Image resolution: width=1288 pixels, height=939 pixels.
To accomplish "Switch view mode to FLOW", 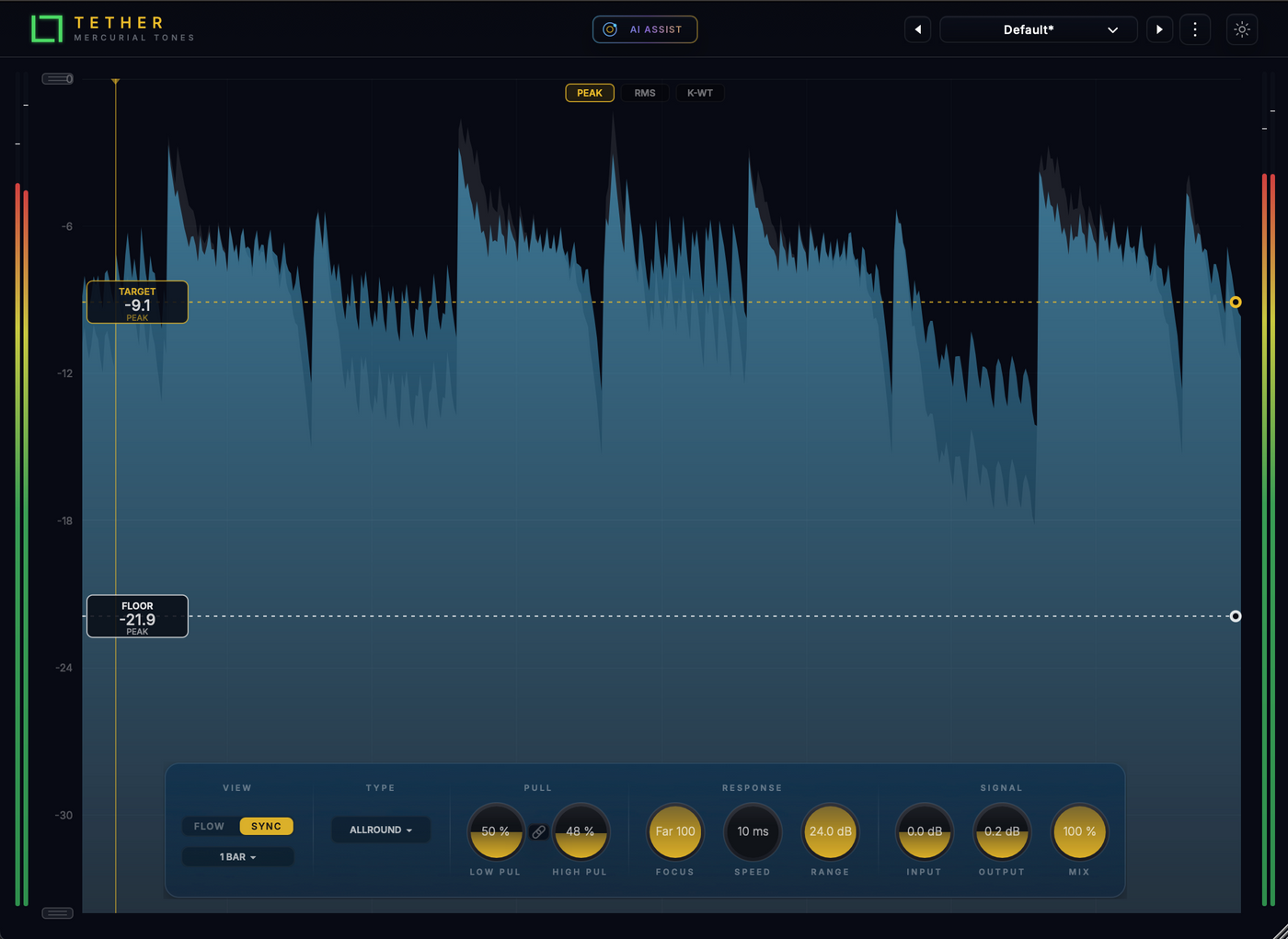I will [209, 826].
